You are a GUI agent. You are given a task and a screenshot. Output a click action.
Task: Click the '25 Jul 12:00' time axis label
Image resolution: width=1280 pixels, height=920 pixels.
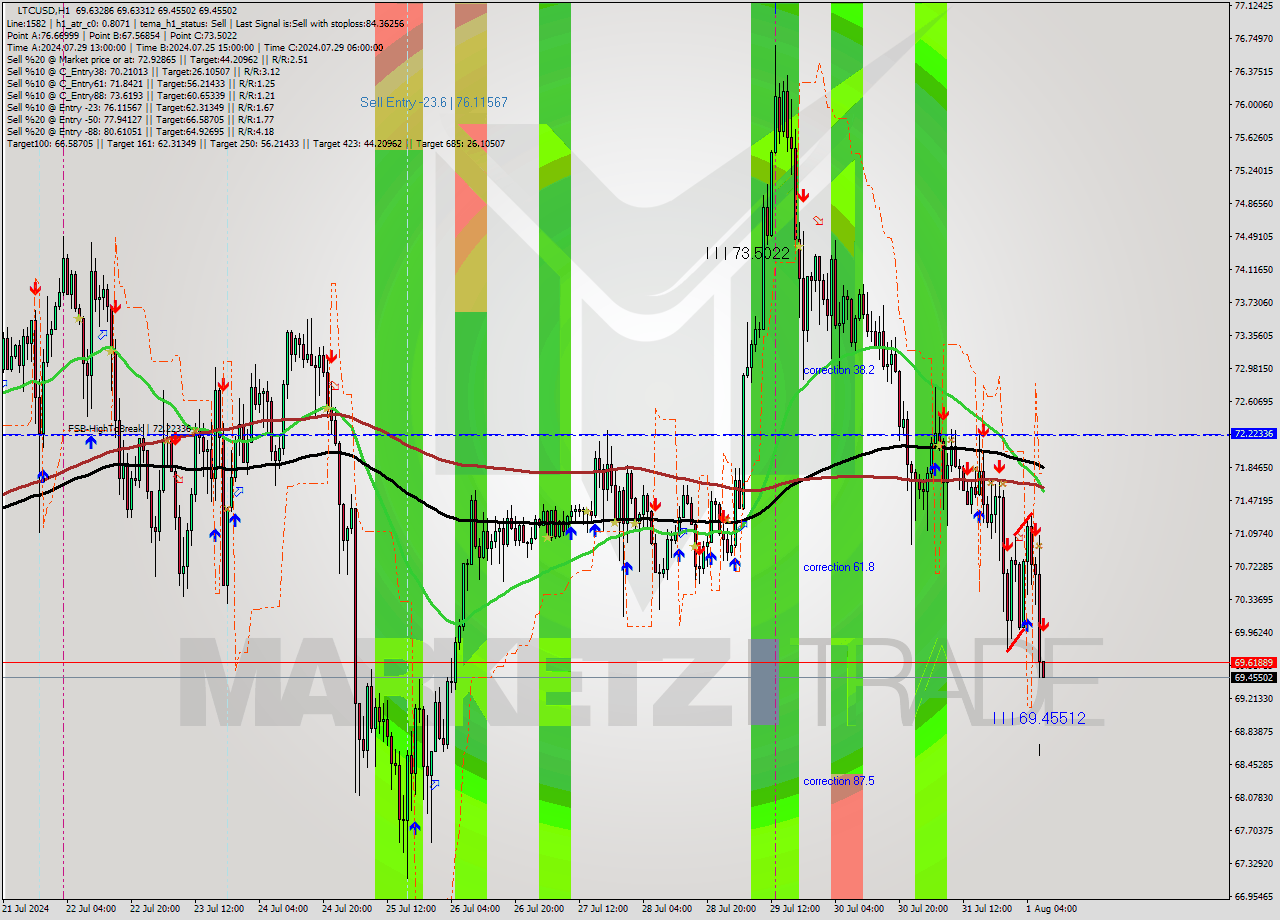pyautogui.click(x=411, y=909)
